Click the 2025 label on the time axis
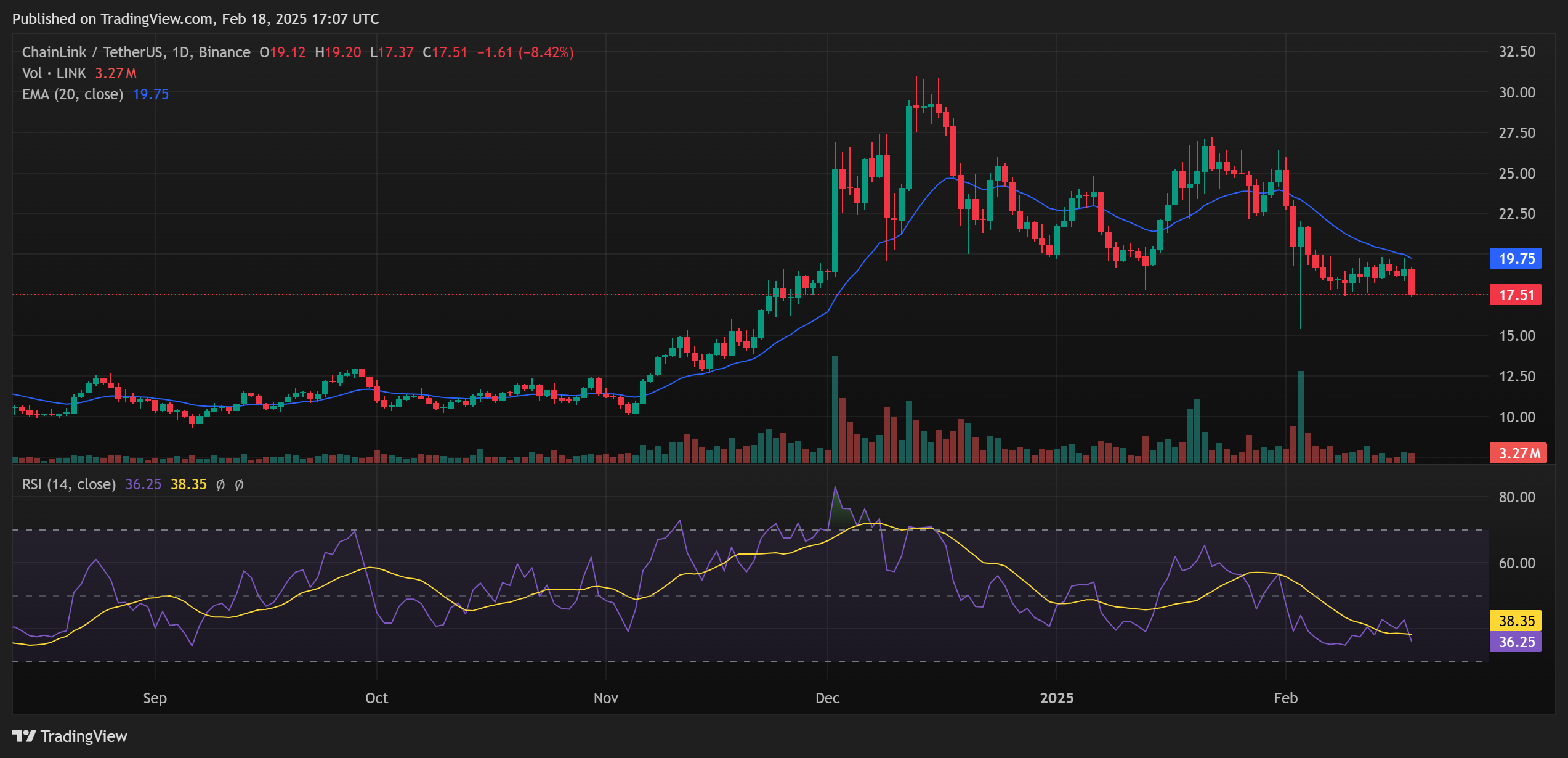Screen dimensions: 1568x758 (1058, 698)
